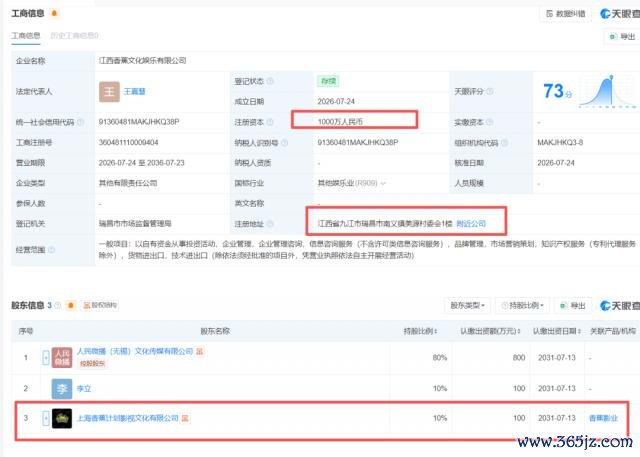Click the score distribution curve chart

click(608, 91)
